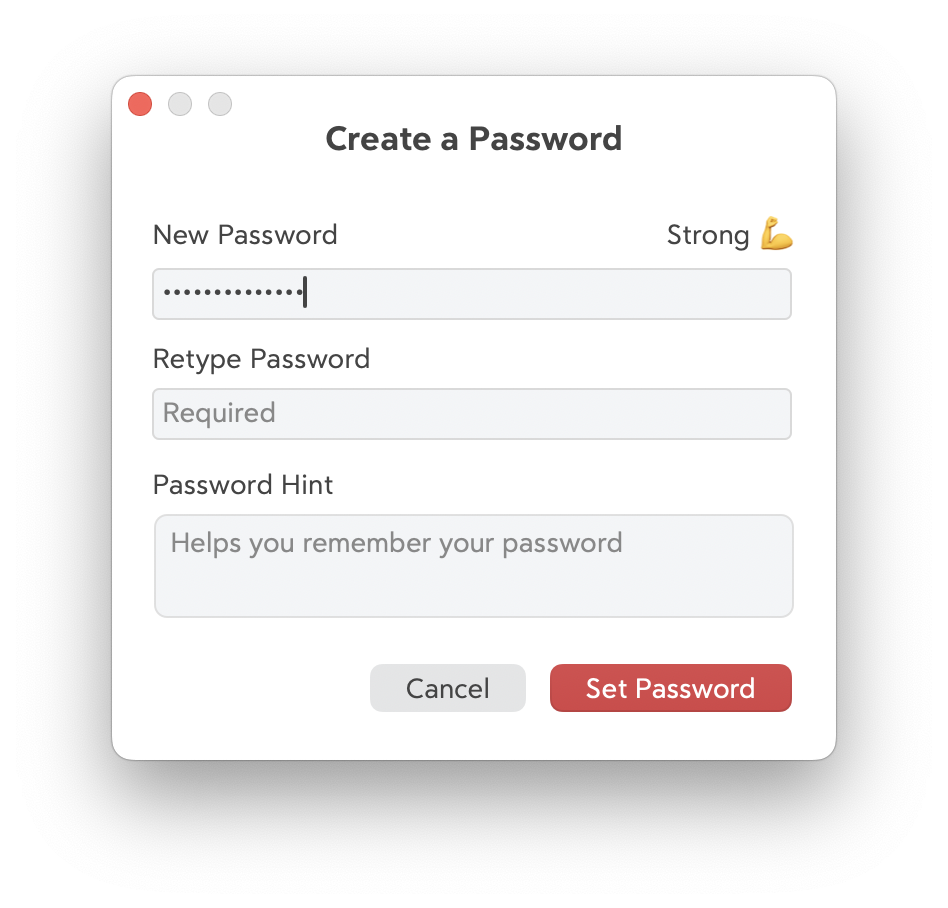Screen dimensions: 948x908
Task: Click the disabled zoom window button
Action: point(219,104)
